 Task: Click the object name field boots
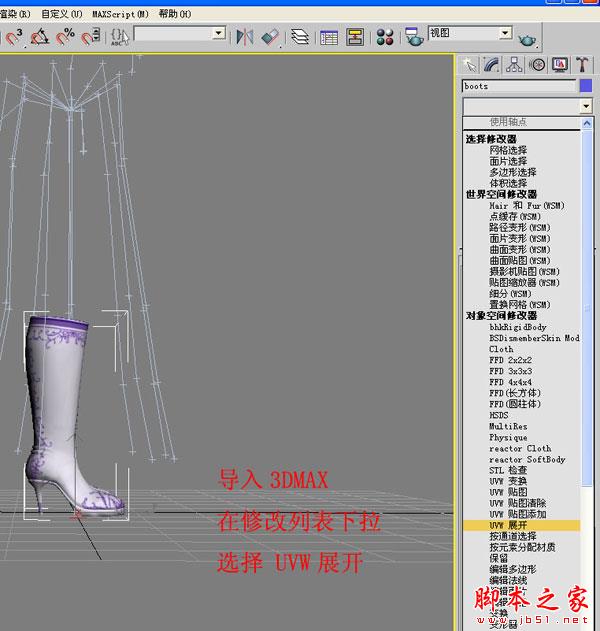click(519, 86)
